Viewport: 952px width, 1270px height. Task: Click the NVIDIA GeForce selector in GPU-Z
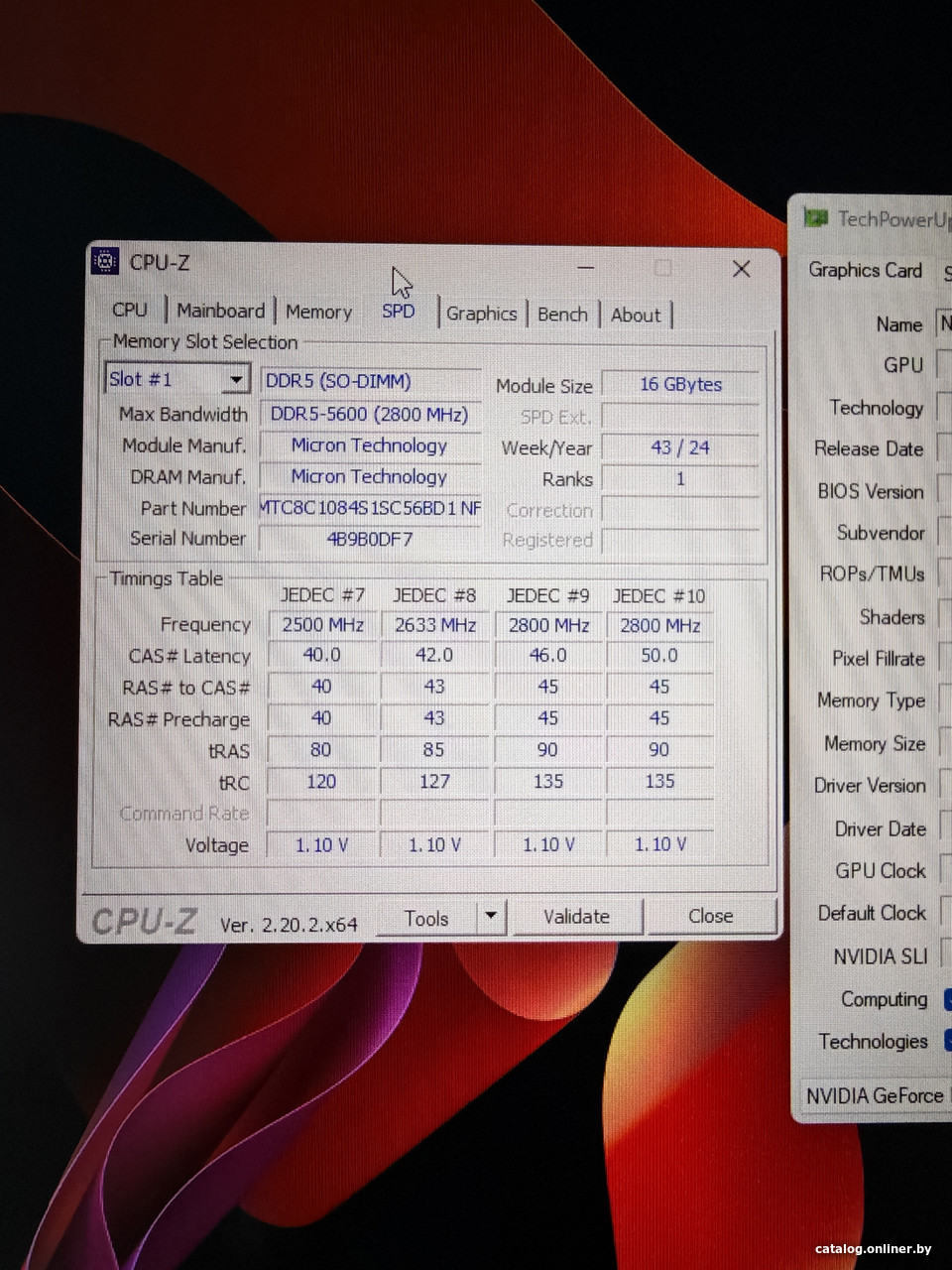tap(877, 1095)
